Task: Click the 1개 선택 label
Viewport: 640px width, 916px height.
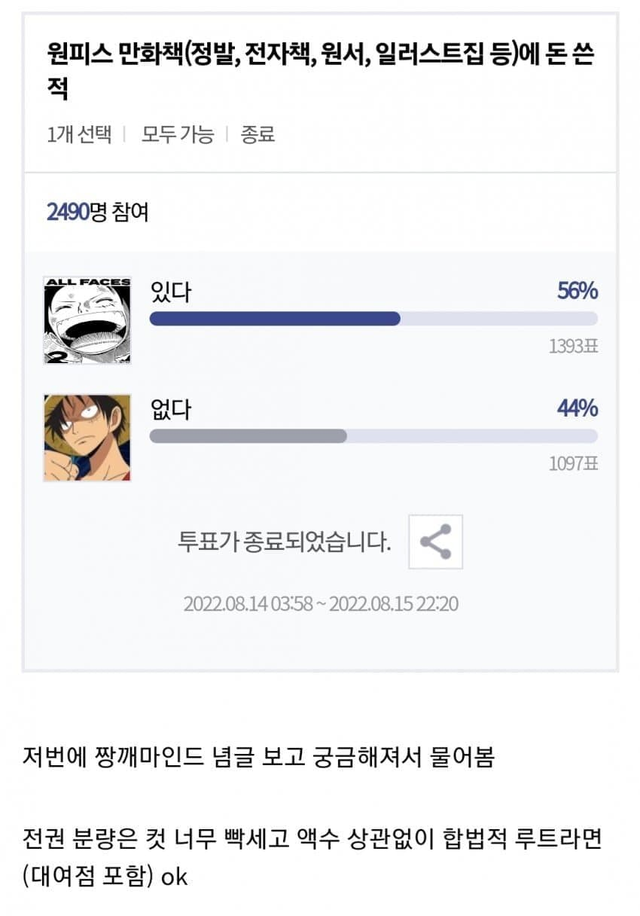Action: pyautogui.click(x=79, y=134)
